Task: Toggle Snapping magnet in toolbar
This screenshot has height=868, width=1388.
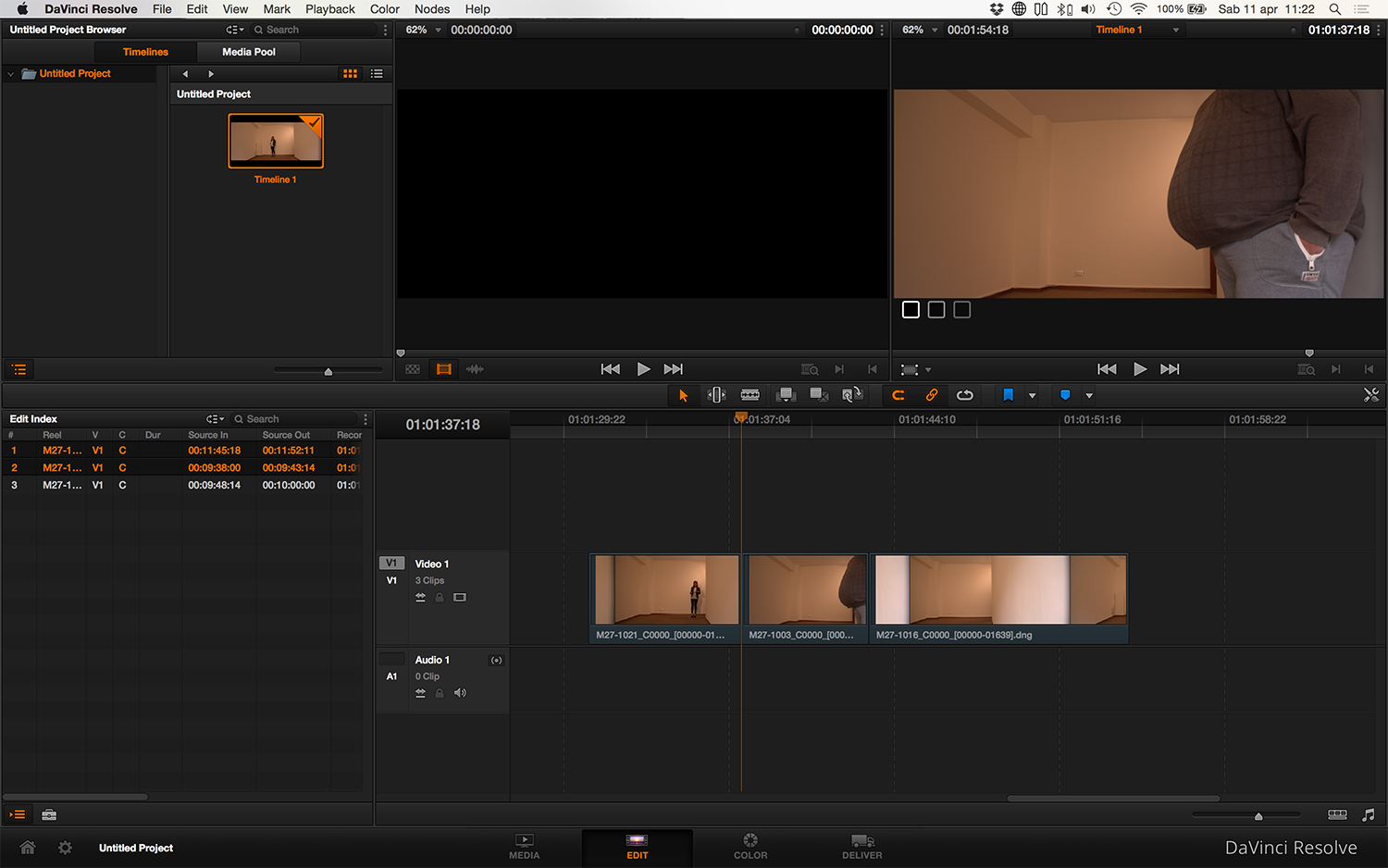Action: (x=898, y=395)
